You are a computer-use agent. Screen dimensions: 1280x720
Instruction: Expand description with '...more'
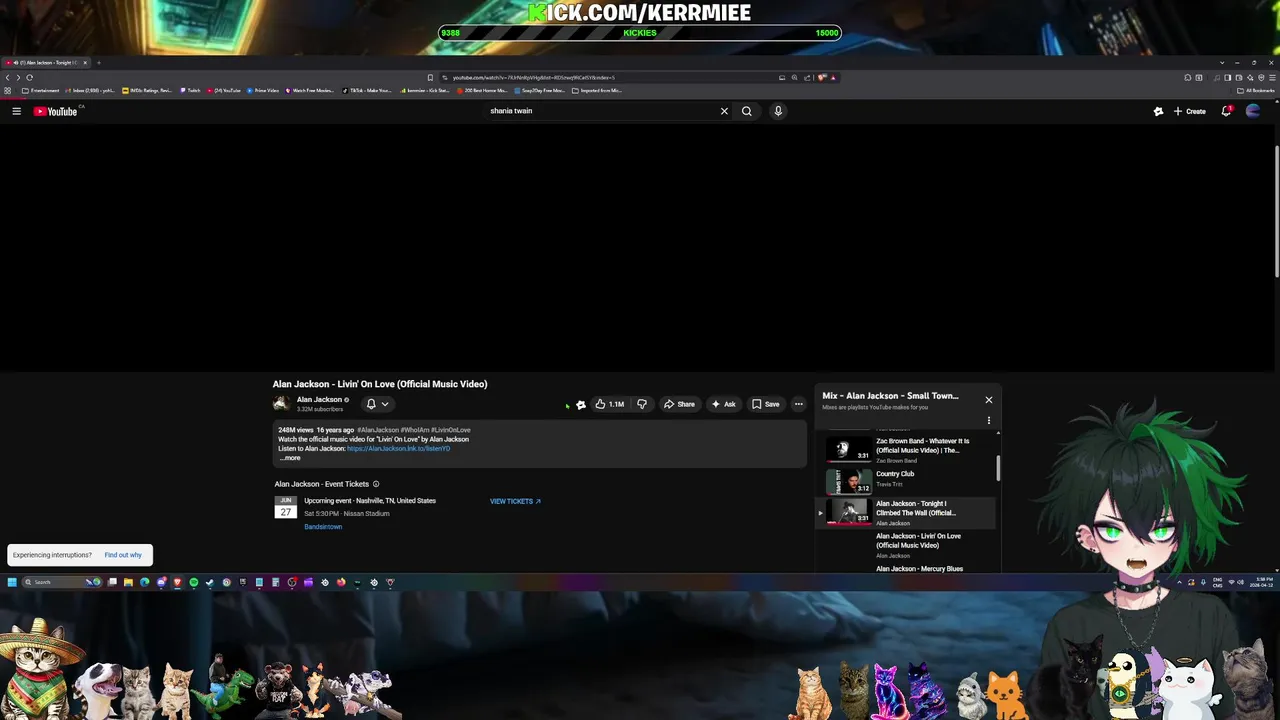(290, 458)
